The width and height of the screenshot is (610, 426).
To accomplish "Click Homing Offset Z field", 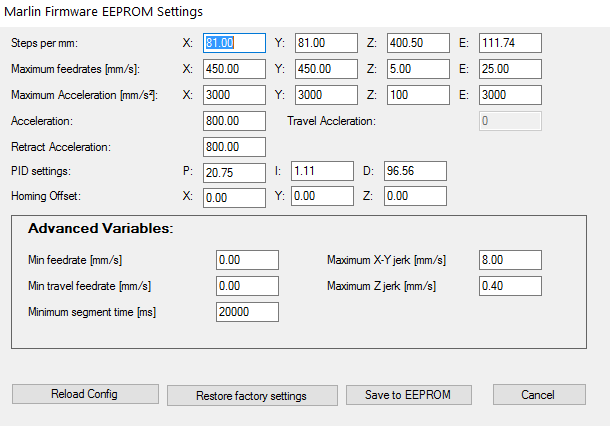I will (x=415, y=196).
